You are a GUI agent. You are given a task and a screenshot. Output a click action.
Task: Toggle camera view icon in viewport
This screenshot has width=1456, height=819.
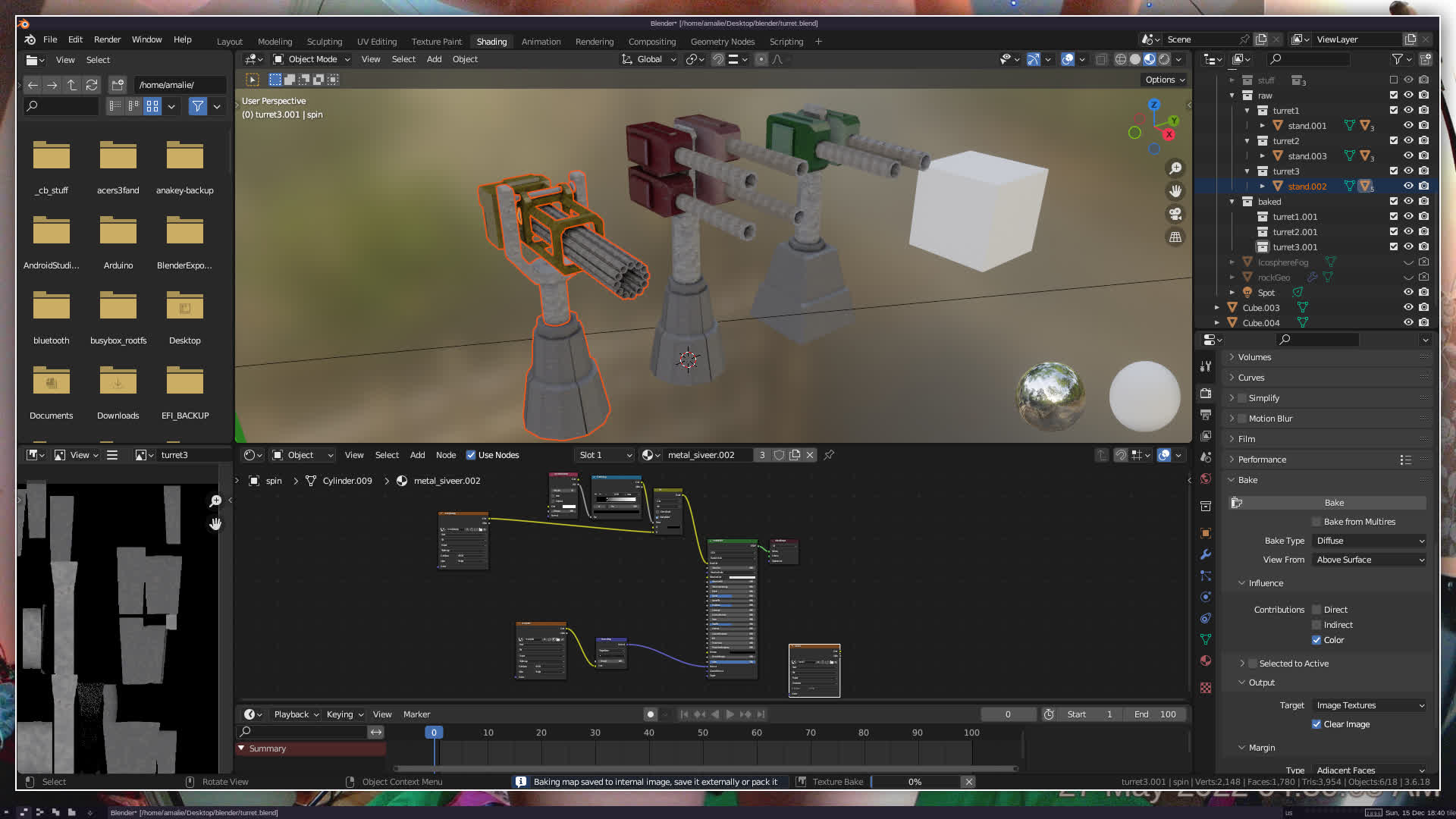(1175, 215)
